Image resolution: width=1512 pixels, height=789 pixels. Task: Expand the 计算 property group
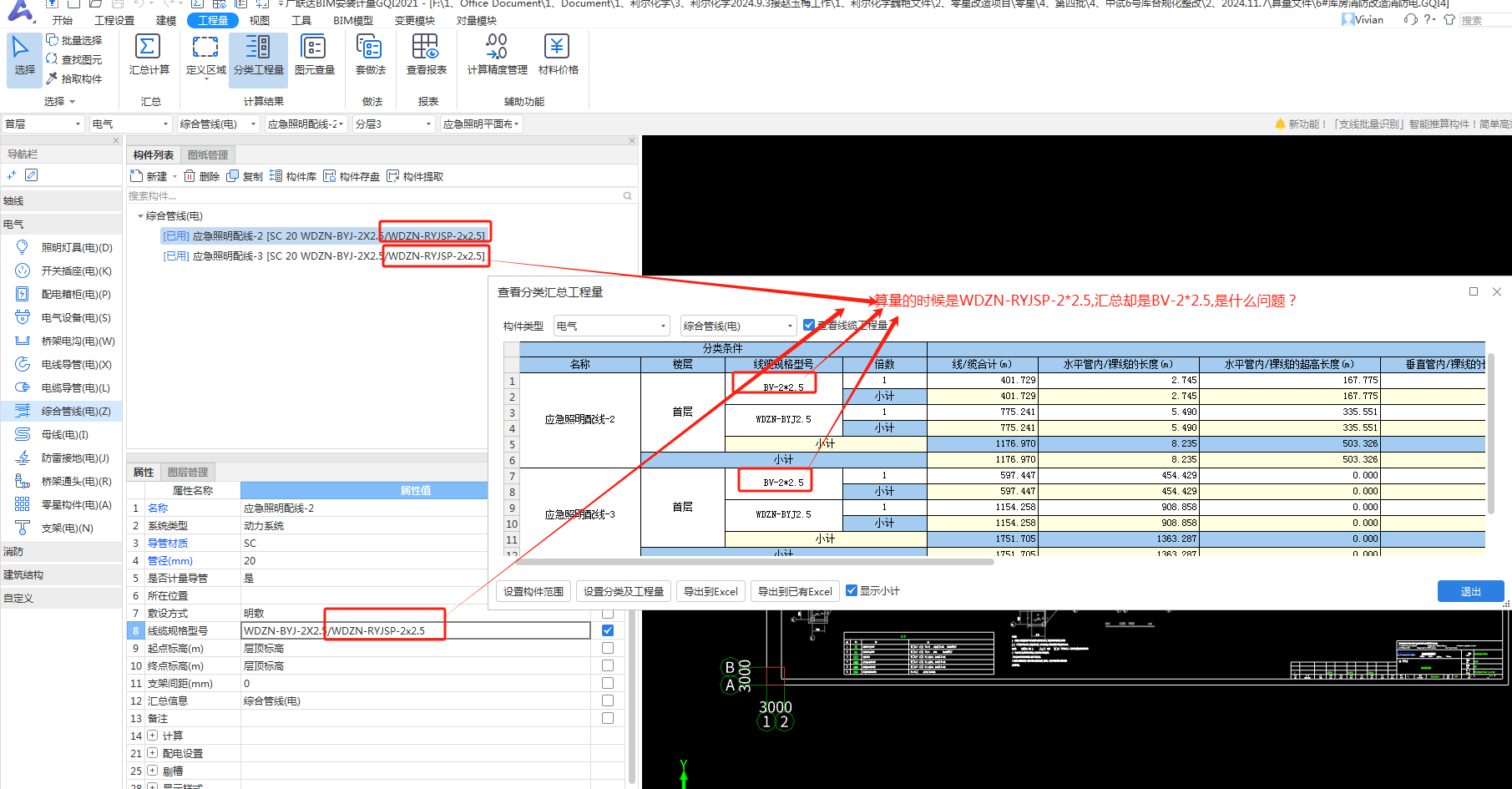coord(153,736)
